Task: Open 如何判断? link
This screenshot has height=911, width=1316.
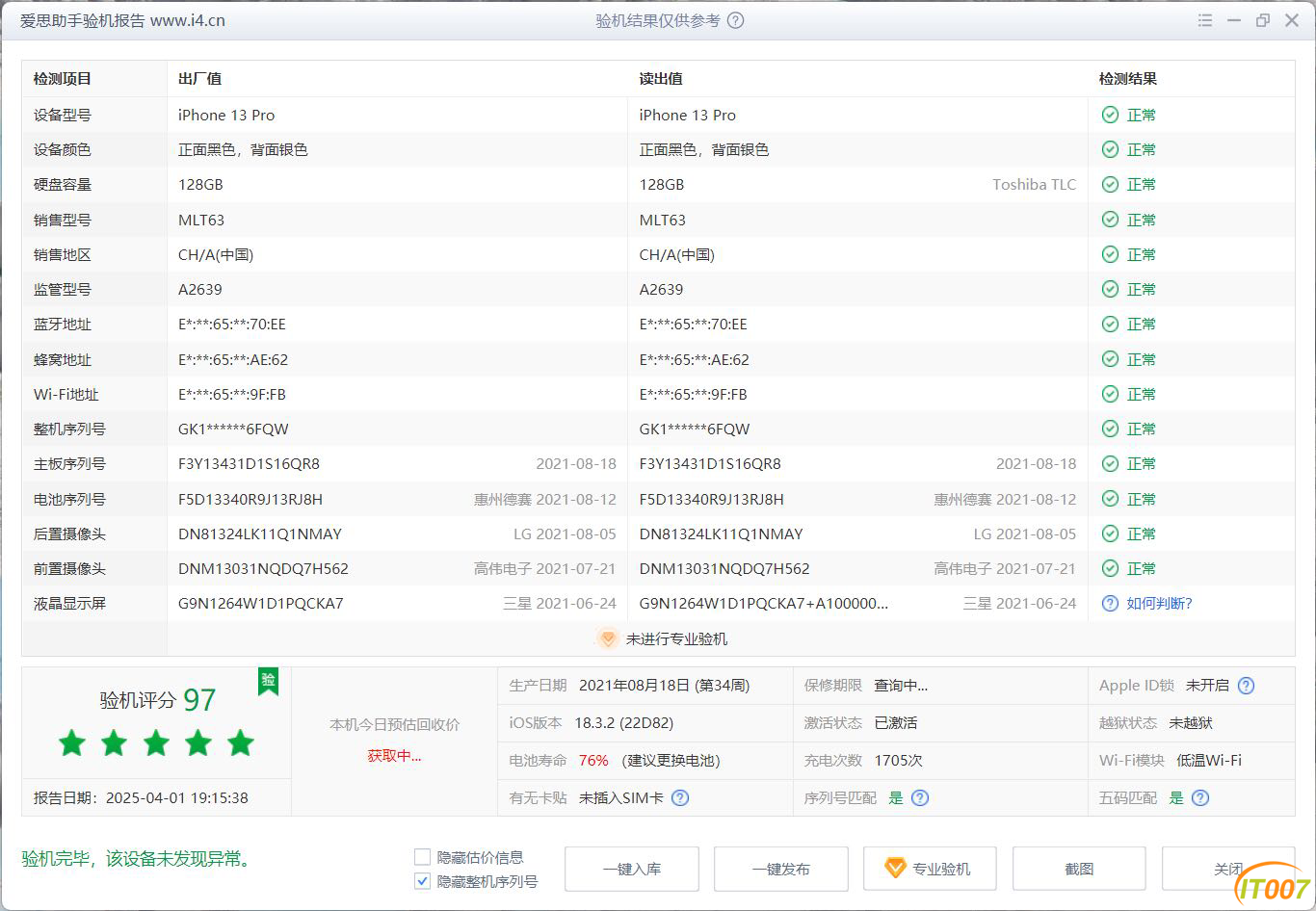Action: (1160, 604)
